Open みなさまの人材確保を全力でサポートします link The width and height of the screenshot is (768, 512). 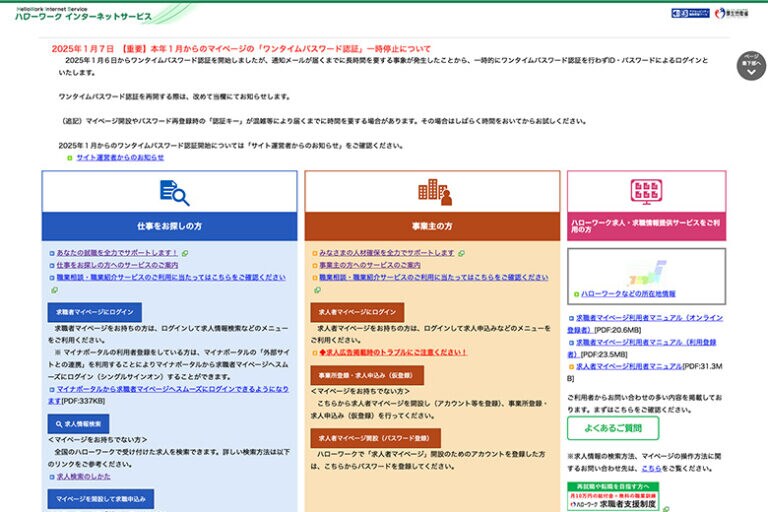(x=387, y=253)
